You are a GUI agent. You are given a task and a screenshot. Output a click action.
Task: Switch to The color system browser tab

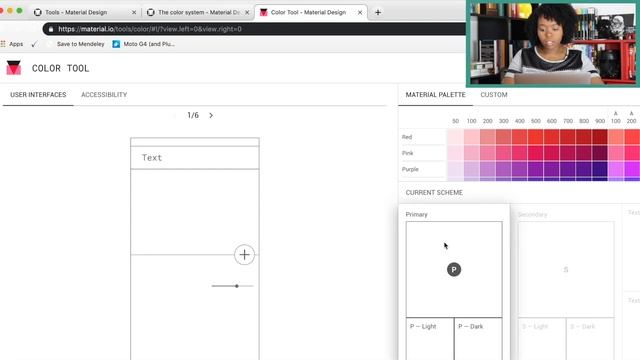(198, 13)
